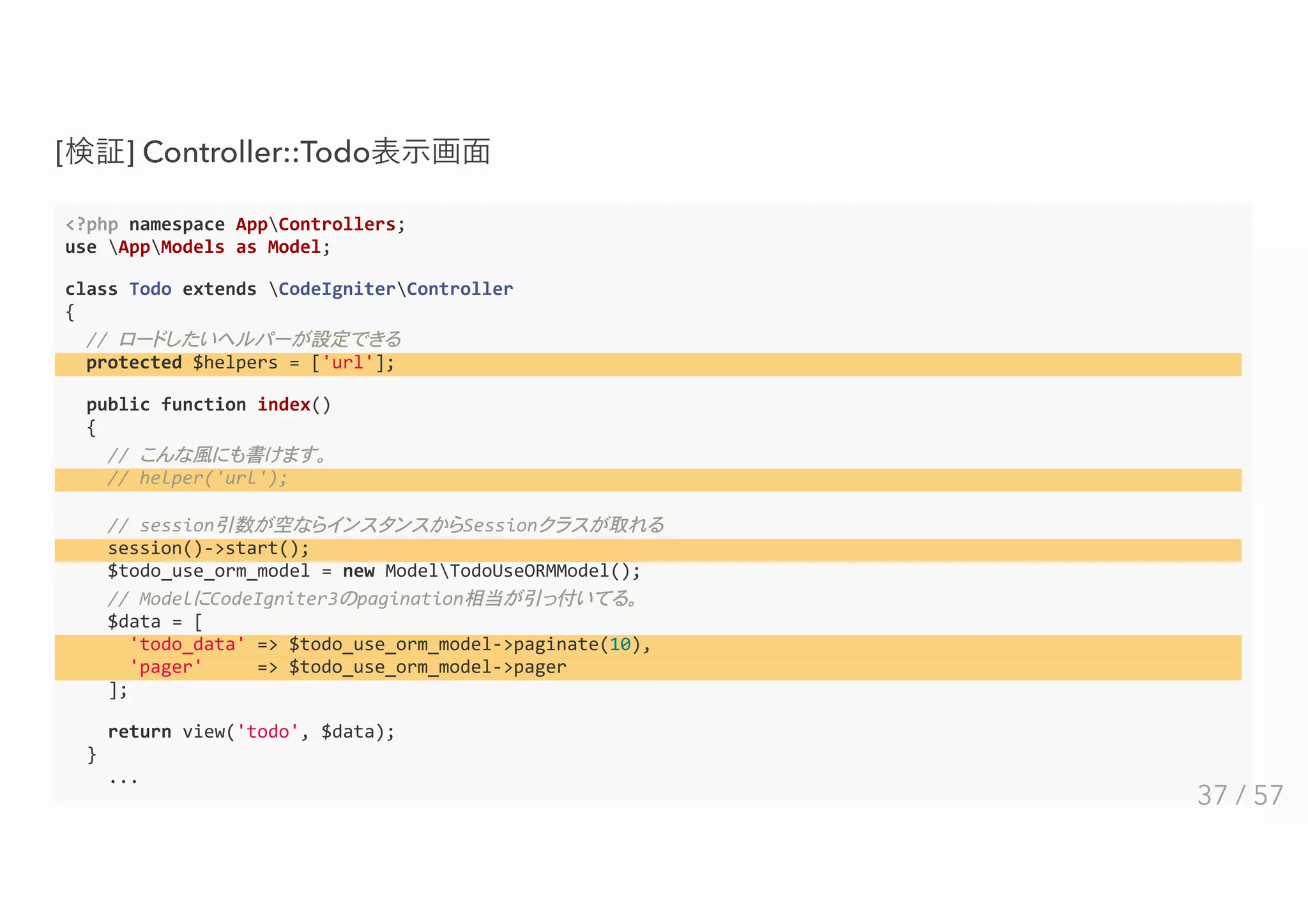Click 'public function index()' line
Viewport: 1308px width, 924px height.
209,405
